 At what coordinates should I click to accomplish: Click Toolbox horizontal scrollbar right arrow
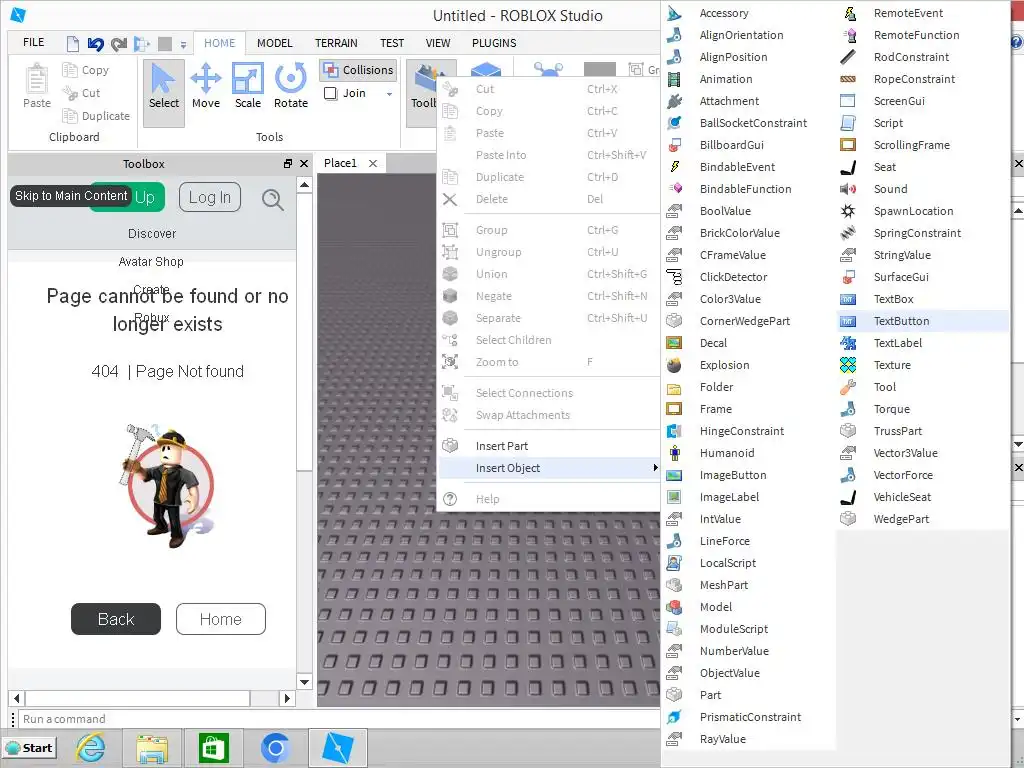(x=287, y=698)
